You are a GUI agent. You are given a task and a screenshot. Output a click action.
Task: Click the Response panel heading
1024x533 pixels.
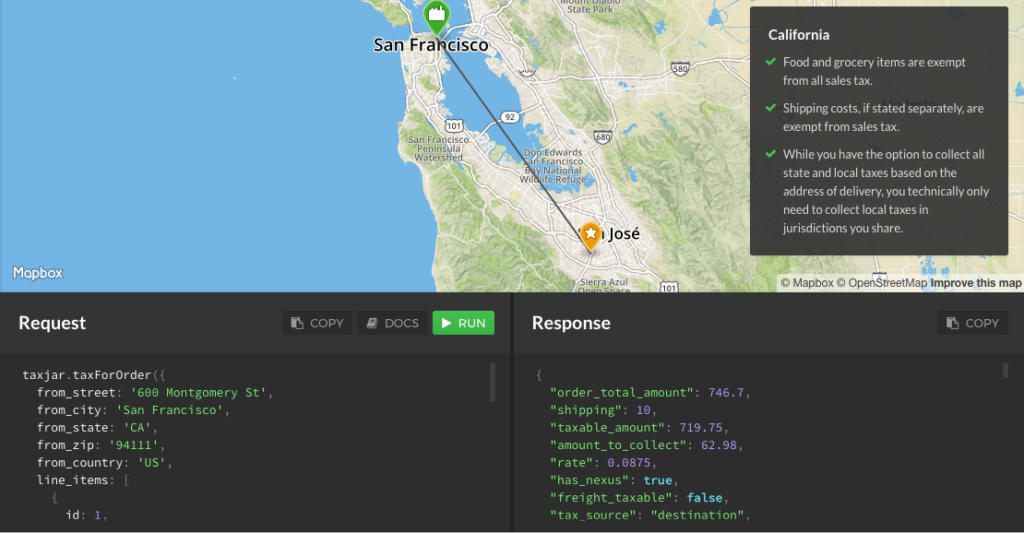(x=571, y=323)
